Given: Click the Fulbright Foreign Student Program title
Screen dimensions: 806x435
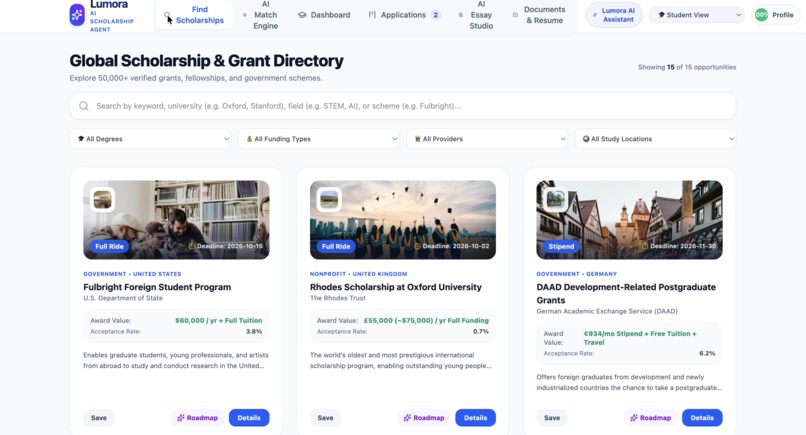Looking at the screenshot, I should [x=157, y=287].
